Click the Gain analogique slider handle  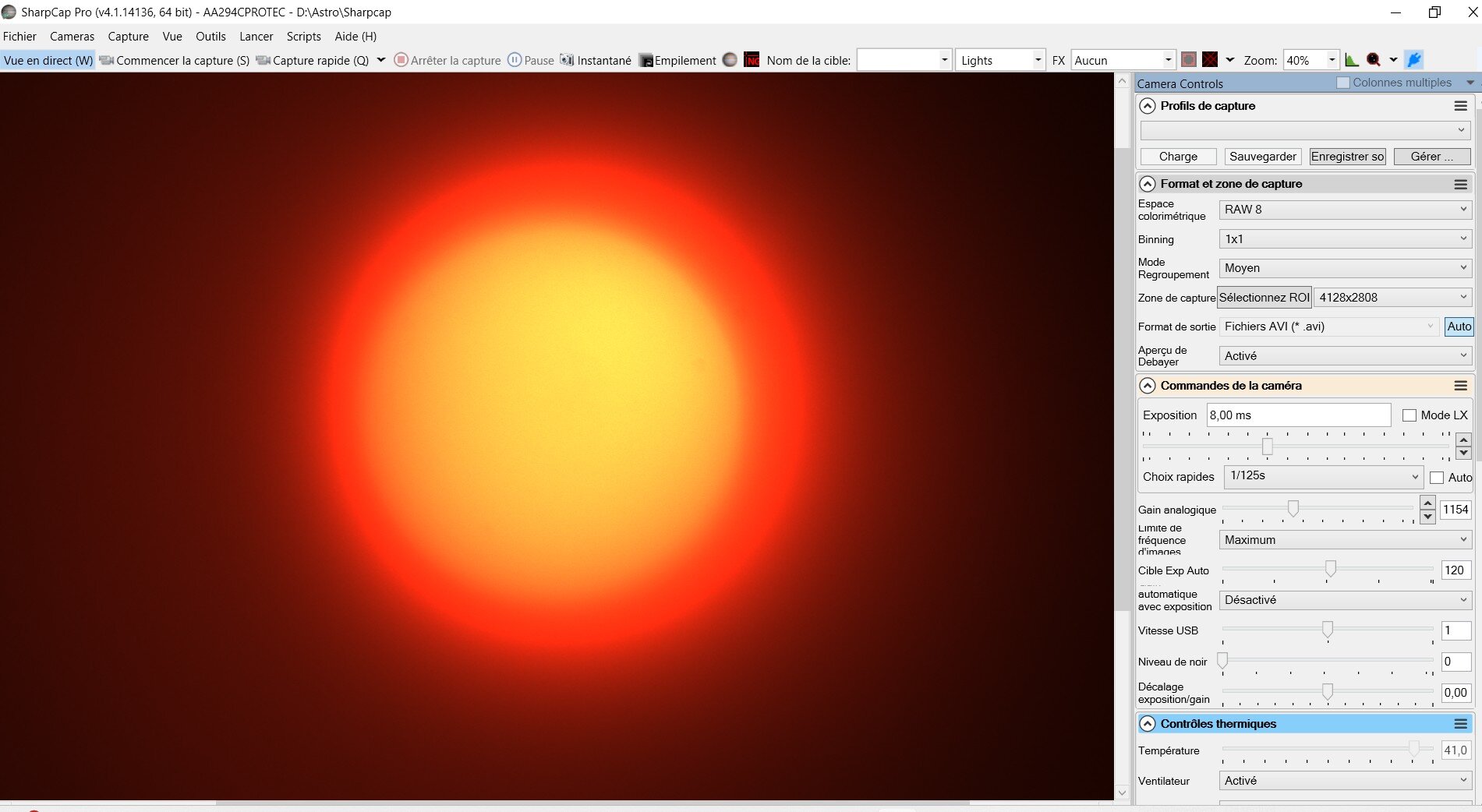click(x=1293, y=508)
